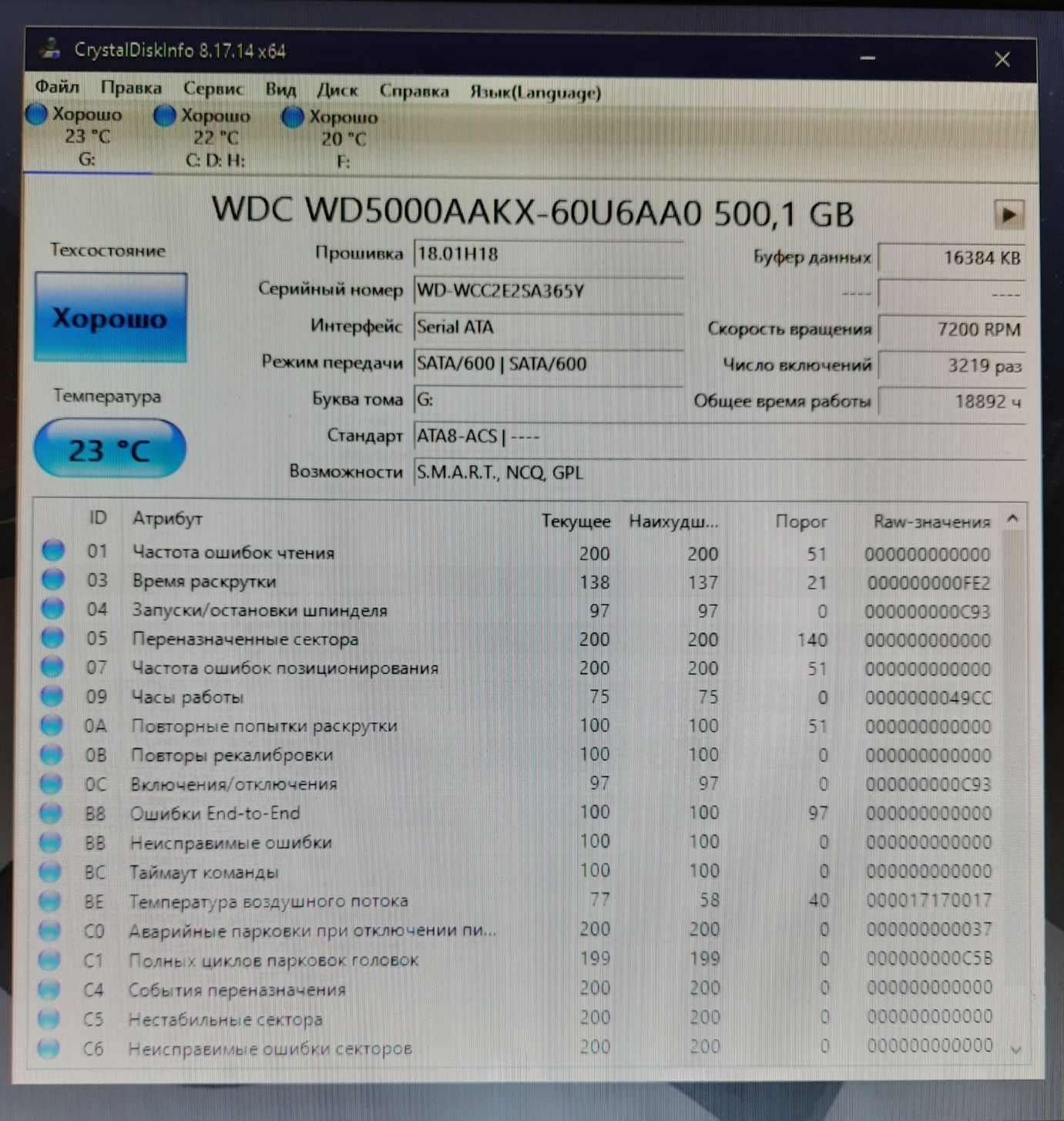Open the Правка menu
The width and height of the screenshot is (1064, 1121).
131,89
